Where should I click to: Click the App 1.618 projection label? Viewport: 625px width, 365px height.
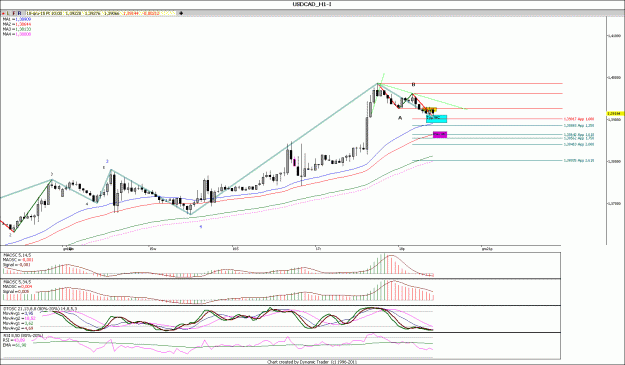(579, 135)
